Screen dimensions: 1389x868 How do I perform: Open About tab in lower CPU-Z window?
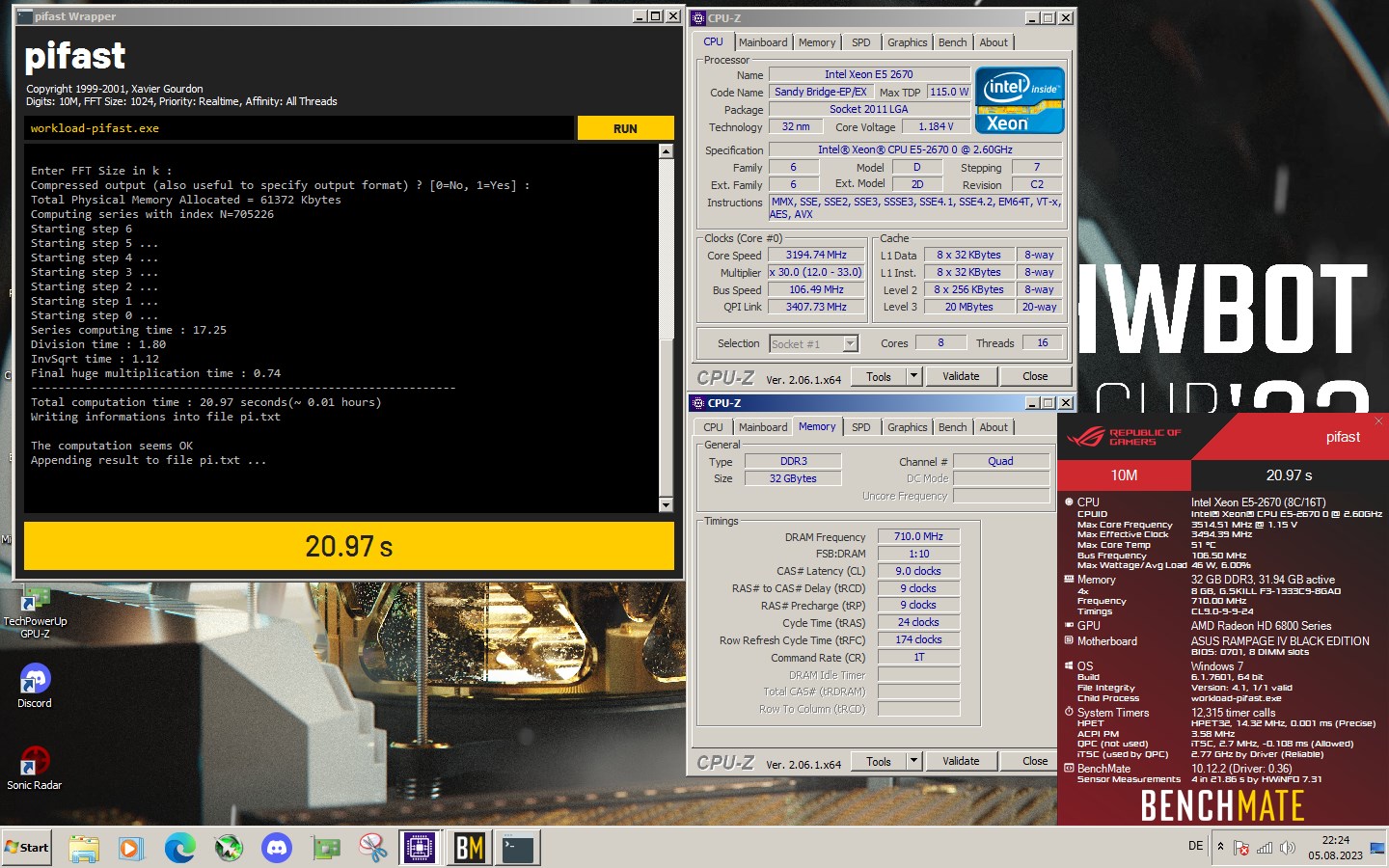[x=994, y=427]
